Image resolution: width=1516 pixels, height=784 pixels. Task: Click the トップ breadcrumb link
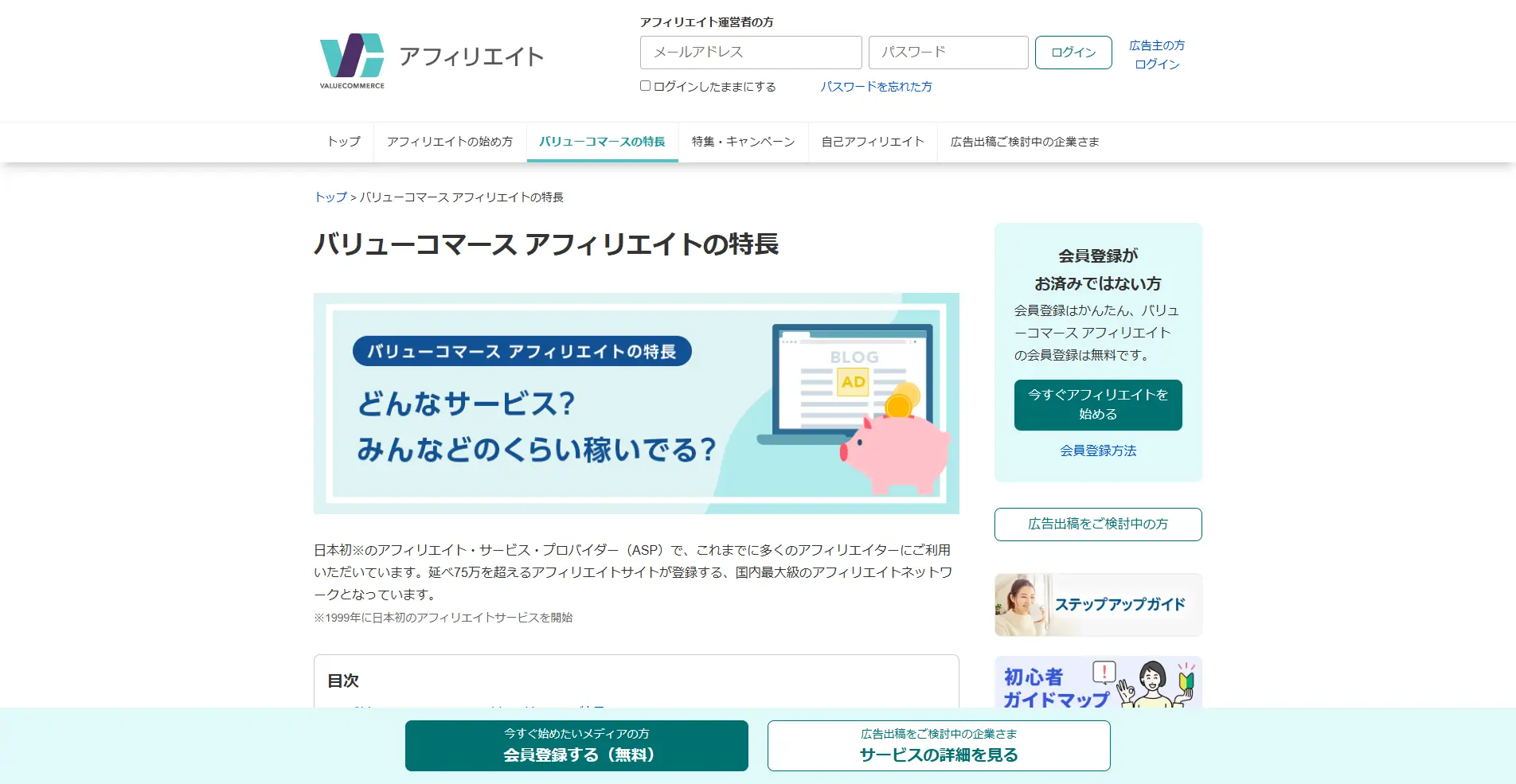pyautogui.click(x=330, y=197)
